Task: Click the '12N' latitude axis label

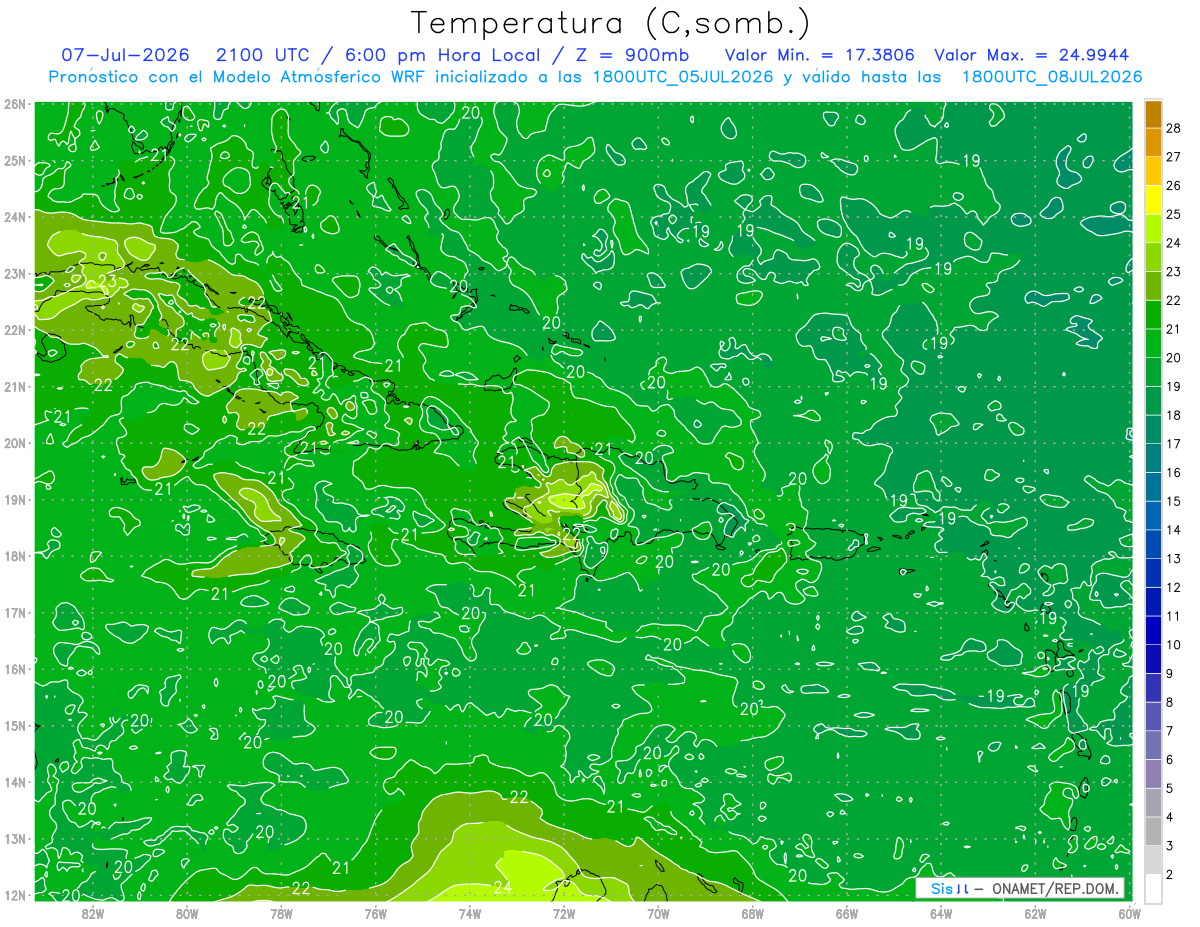Action: pyautogui.click(x=14, y=895)
